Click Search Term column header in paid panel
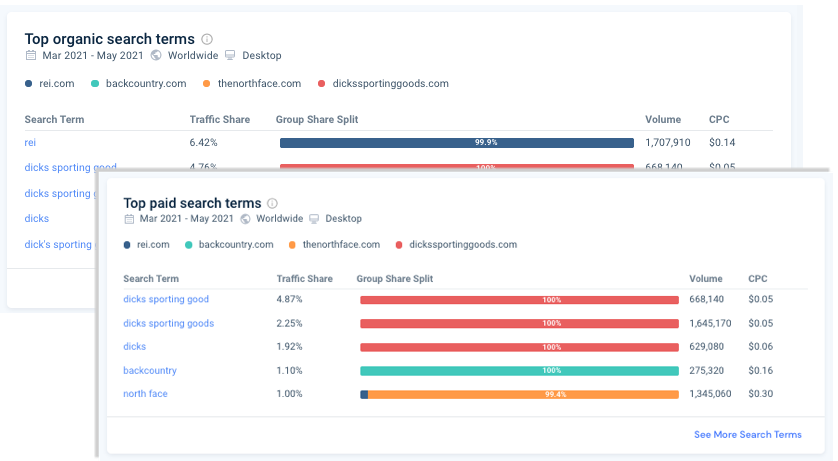The height and width of the screenshot is (461, 838). point(151,278)
